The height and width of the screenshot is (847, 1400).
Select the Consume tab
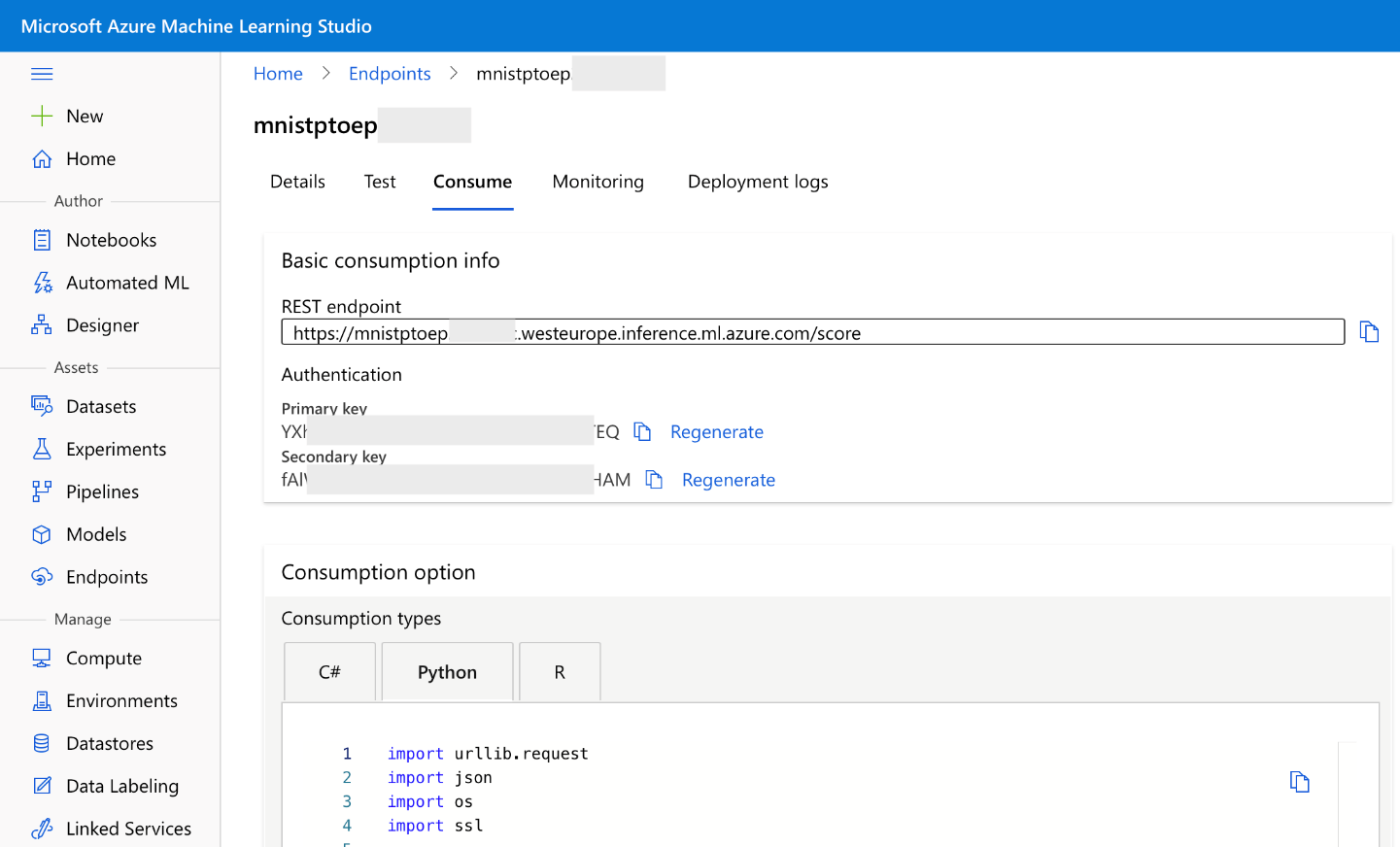point(473,182)
